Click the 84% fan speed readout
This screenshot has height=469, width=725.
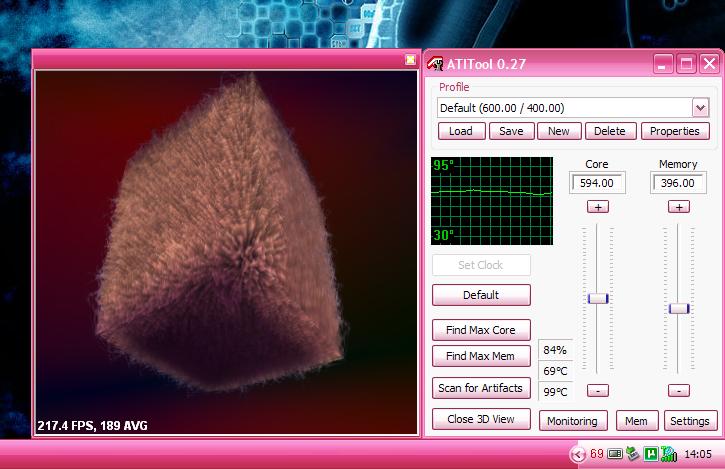(x=555, y=350)
